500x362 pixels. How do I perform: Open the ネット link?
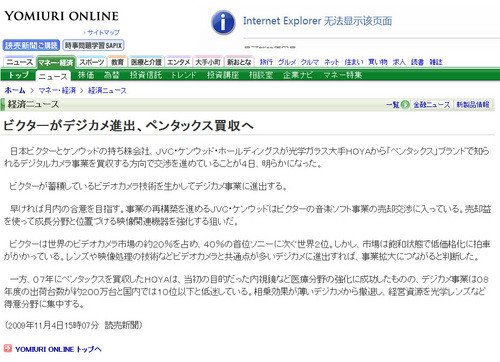332,62
